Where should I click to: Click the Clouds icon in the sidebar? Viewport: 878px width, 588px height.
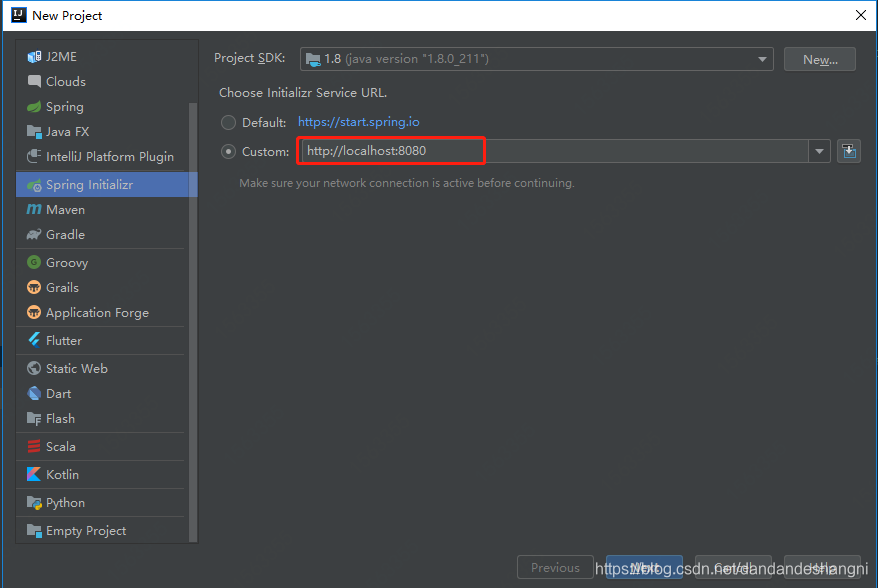pyautogui.click(x=34, y=81)
